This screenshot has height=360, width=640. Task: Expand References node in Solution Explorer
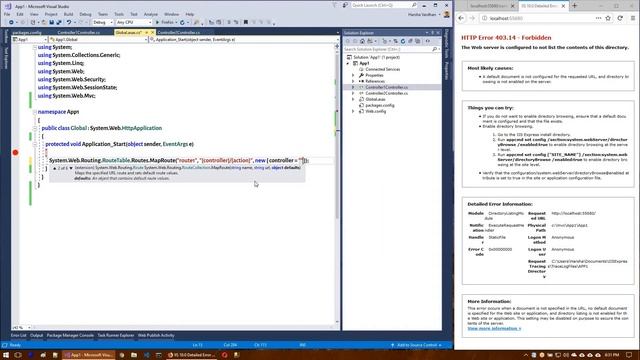[353, 81]
